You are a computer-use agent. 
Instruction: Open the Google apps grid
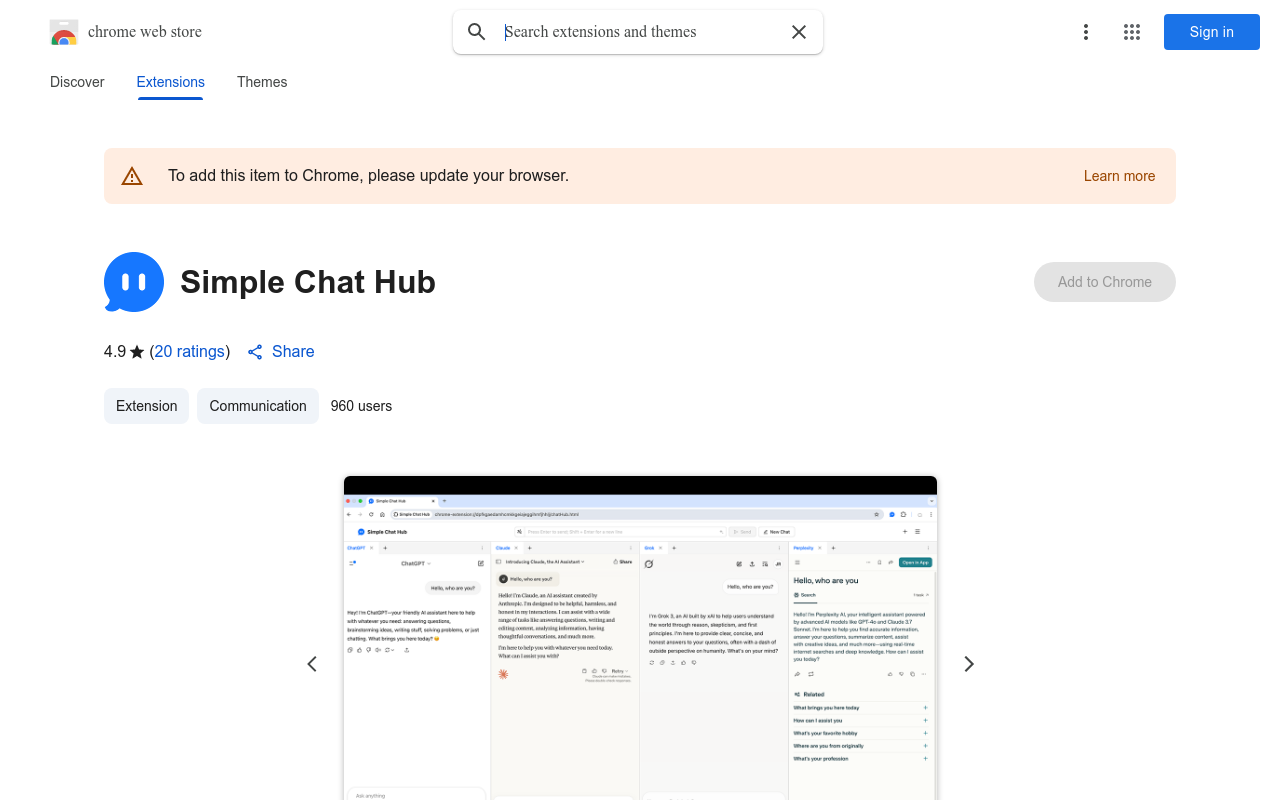pyautogui.click(x=1132, y=32)
